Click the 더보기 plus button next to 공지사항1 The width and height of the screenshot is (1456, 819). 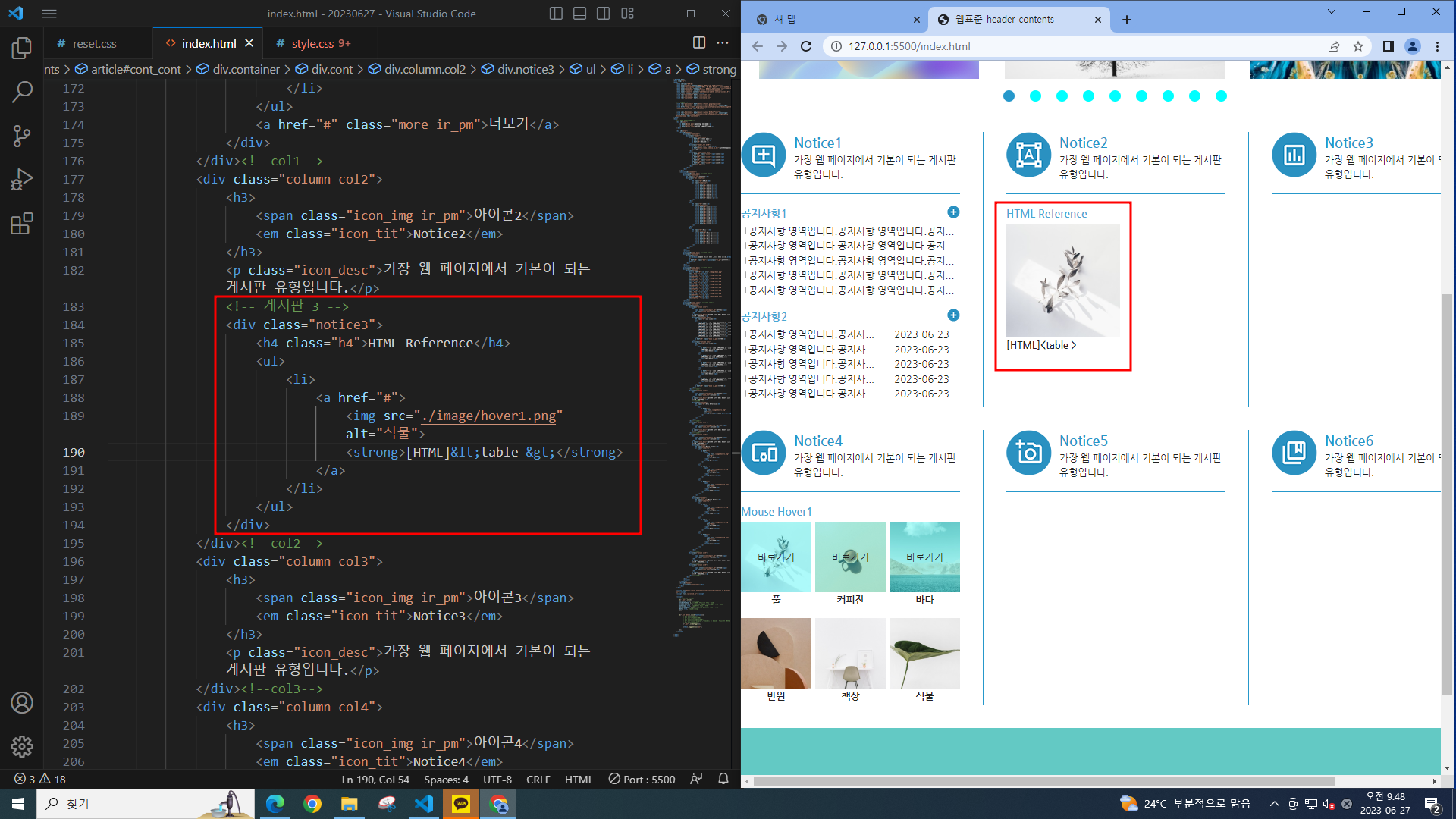(x=953, y=212)
